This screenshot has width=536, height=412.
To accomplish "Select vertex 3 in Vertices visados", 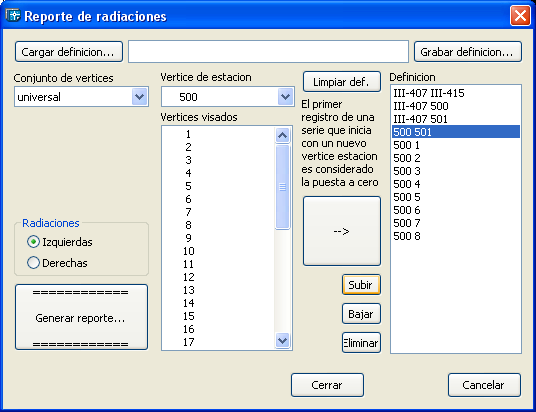I will click(218, 160).
